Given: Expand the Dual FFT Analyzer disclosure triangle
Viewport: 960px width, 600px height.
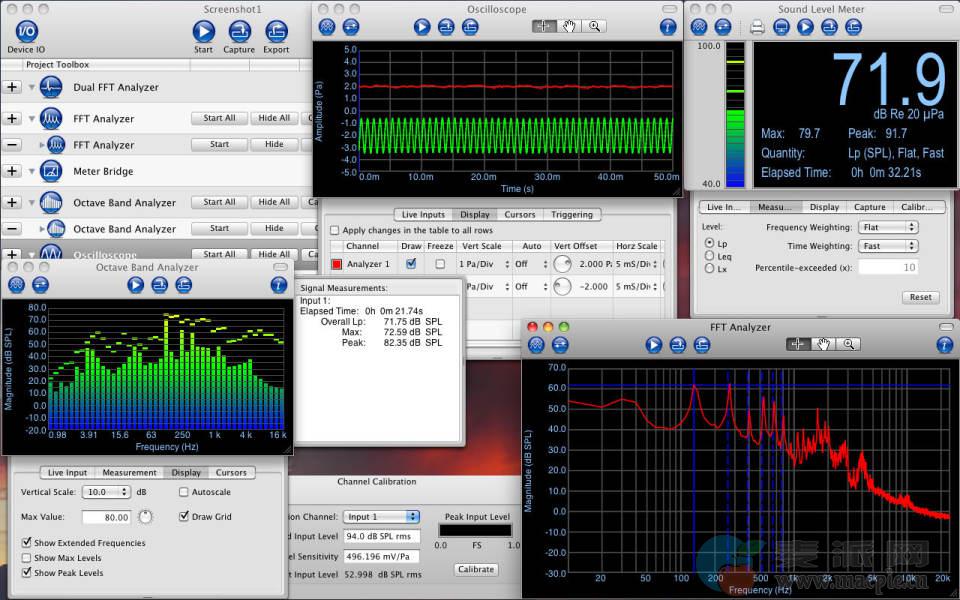Looking at the screenshot, I should (x=32, y=88).
